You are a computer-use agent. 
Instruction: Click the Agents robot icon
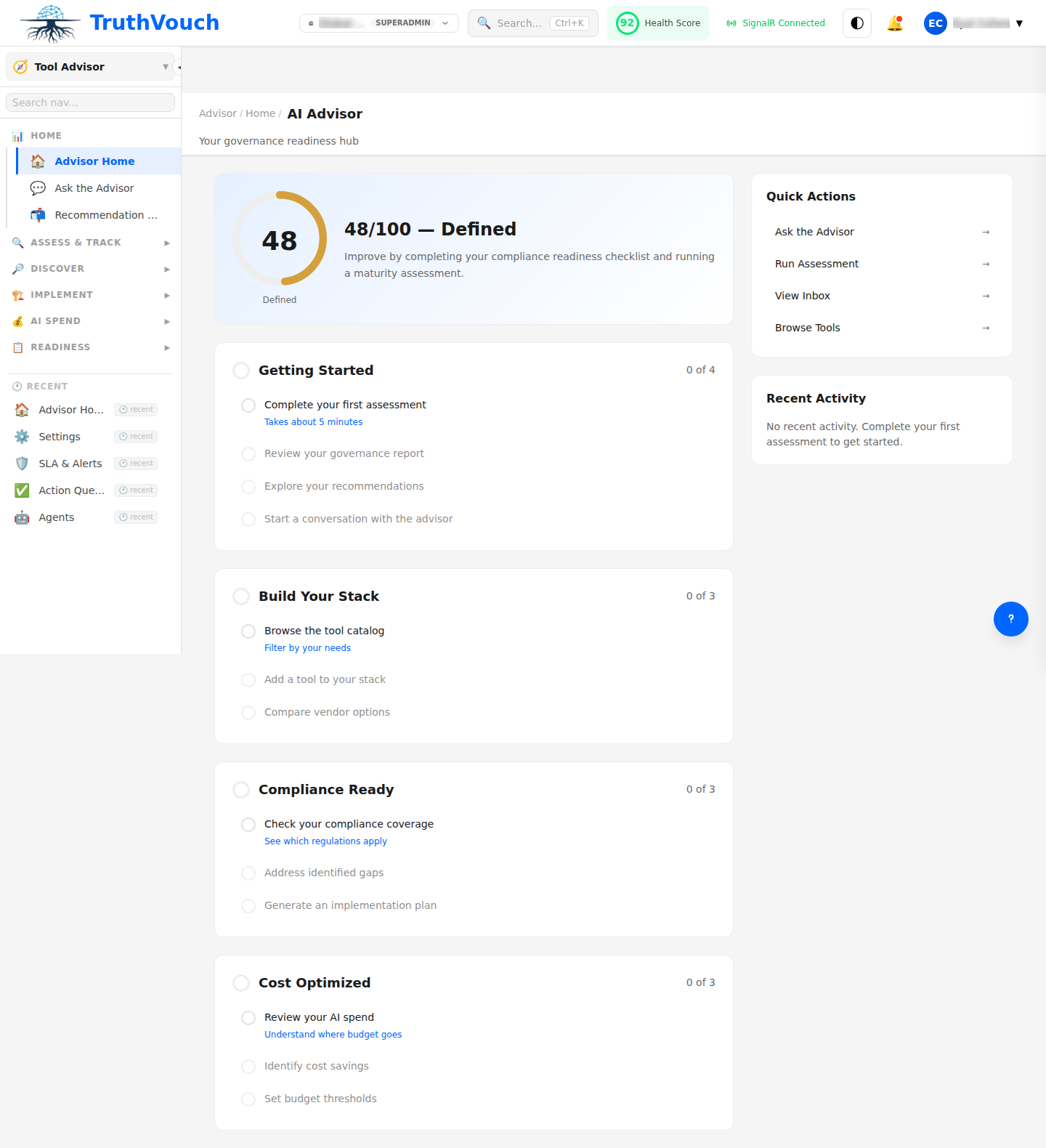pyautogui.click(x=22, y=517)
